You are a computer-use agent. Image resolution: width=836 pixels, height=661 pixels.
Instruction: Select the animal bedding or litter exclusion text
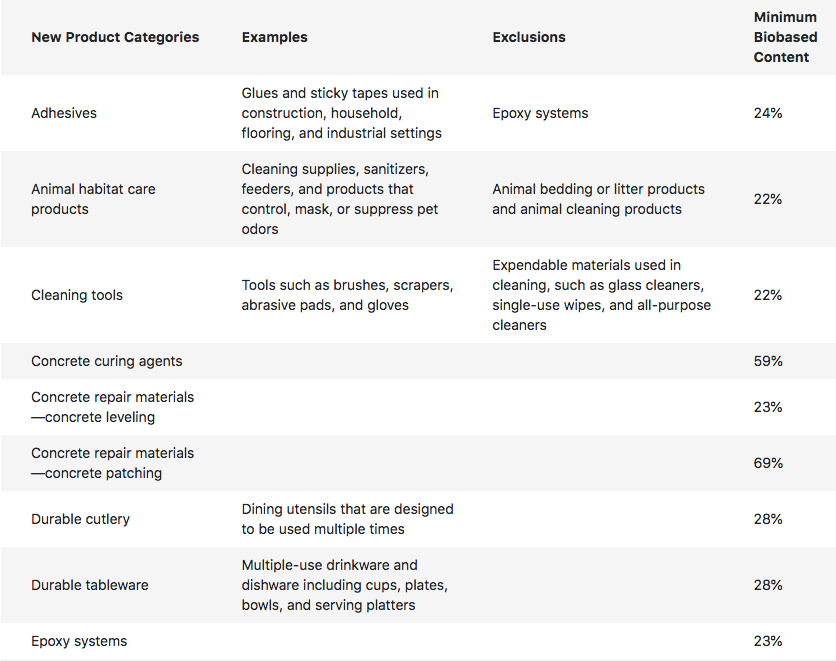598,199
